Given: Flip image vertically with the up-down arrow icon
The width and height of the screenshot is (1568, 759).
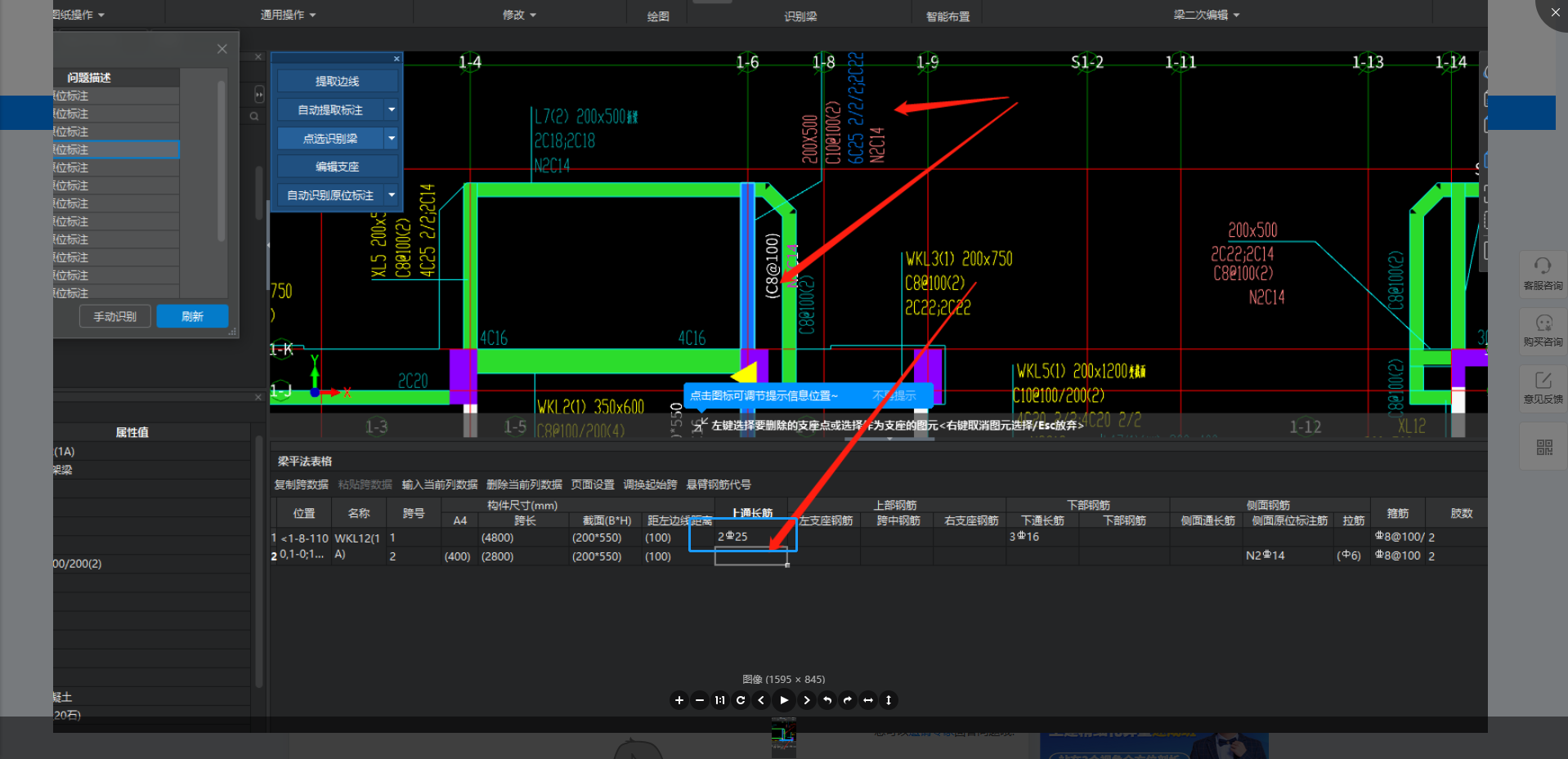Looking at the screenshot, I should (889, 700).
